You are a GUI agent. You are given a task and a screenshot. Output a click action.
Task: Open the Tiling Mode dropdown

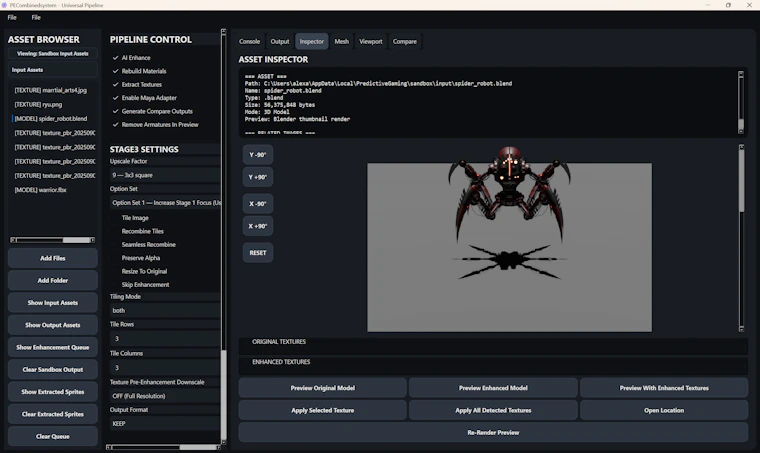165,311
